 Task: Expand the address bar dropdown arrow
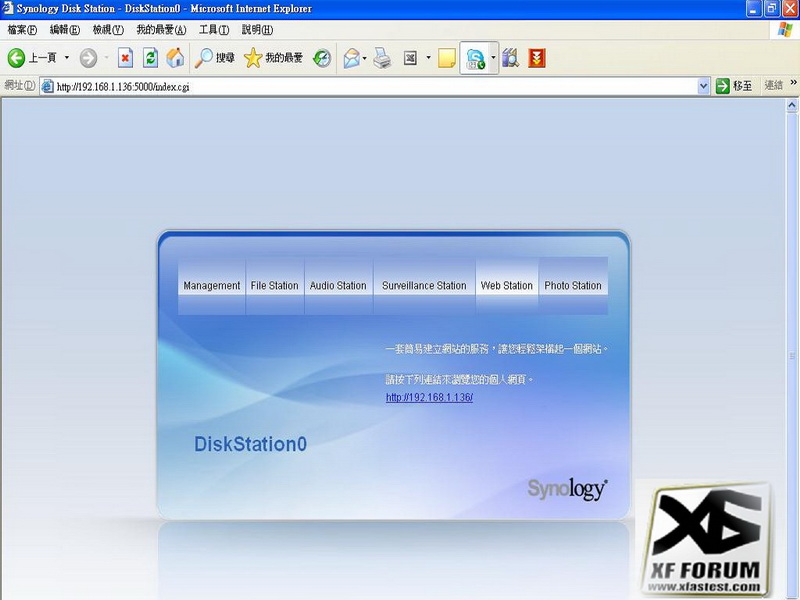pyautogui.click(x=703, y=87)
